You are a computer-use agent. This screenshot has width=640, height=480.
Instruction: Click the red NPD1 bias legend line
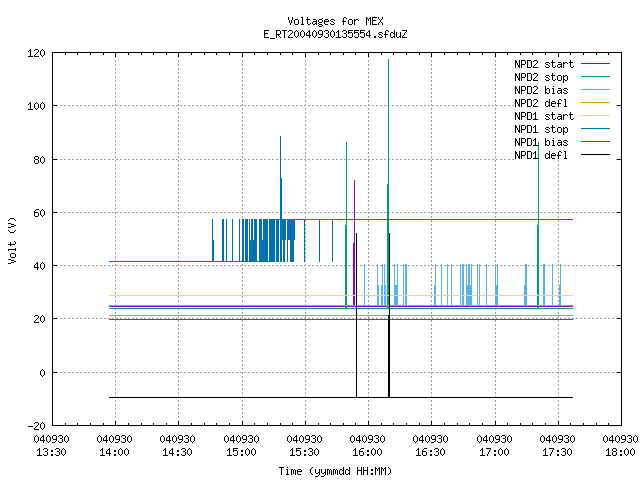[x=596, y=142]
